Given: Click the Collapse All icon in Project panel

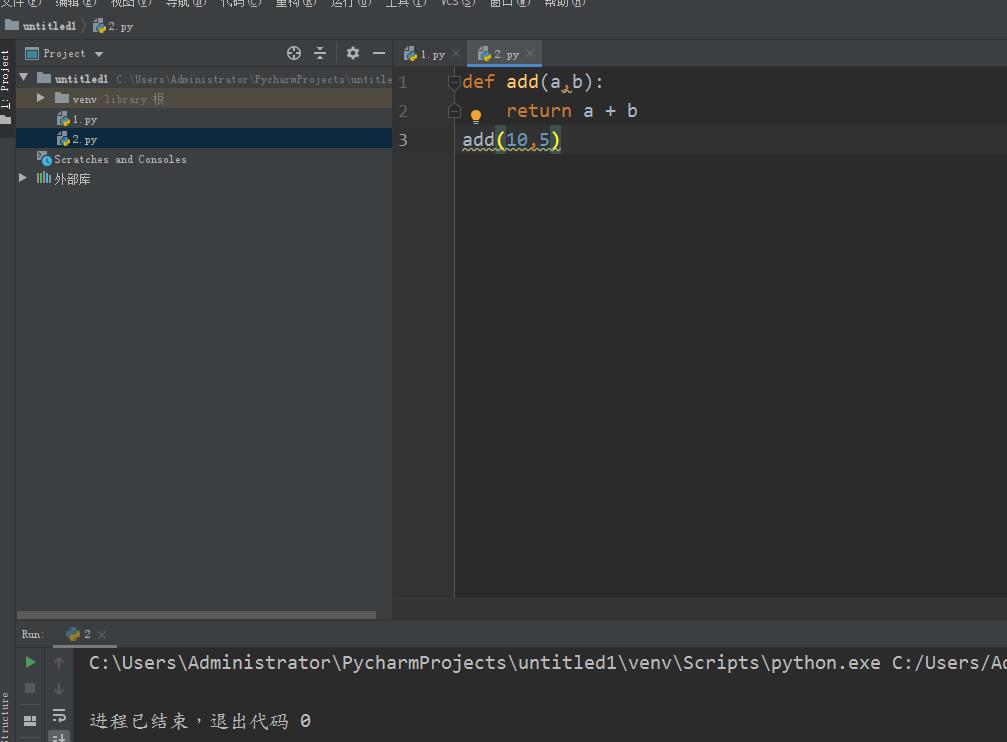Looking at the screenshot, I should [320, 53].
